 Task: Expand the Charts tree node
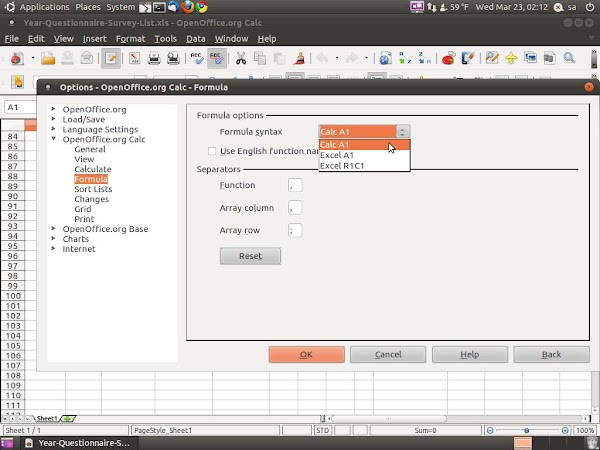click(54, 238)
